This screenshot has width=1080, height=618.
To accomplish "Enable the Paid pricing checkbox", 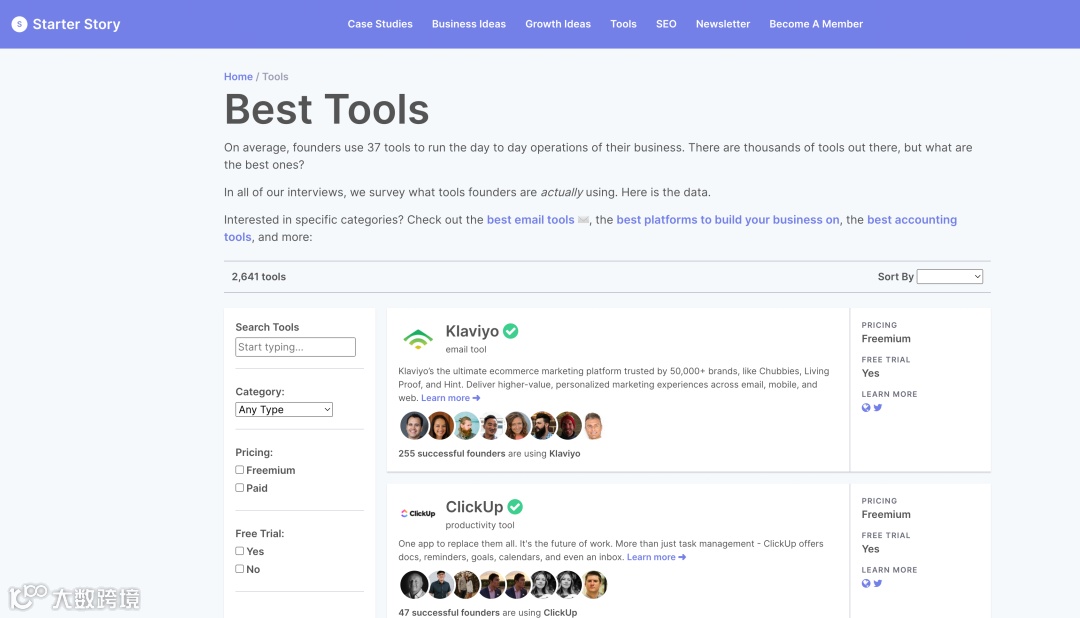I will pos(240,488).
